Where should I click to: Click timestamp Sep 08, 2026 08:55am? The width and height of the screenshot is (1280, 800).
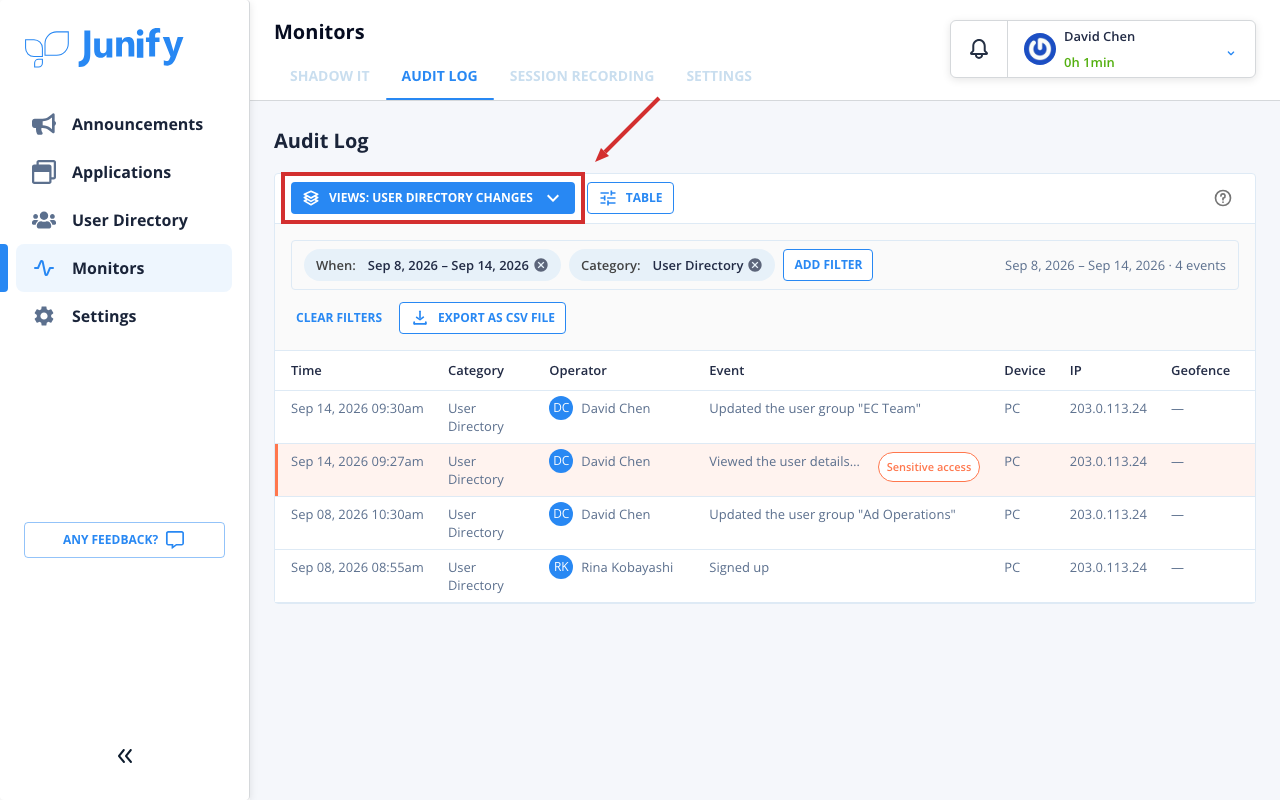tap(357, 567)
